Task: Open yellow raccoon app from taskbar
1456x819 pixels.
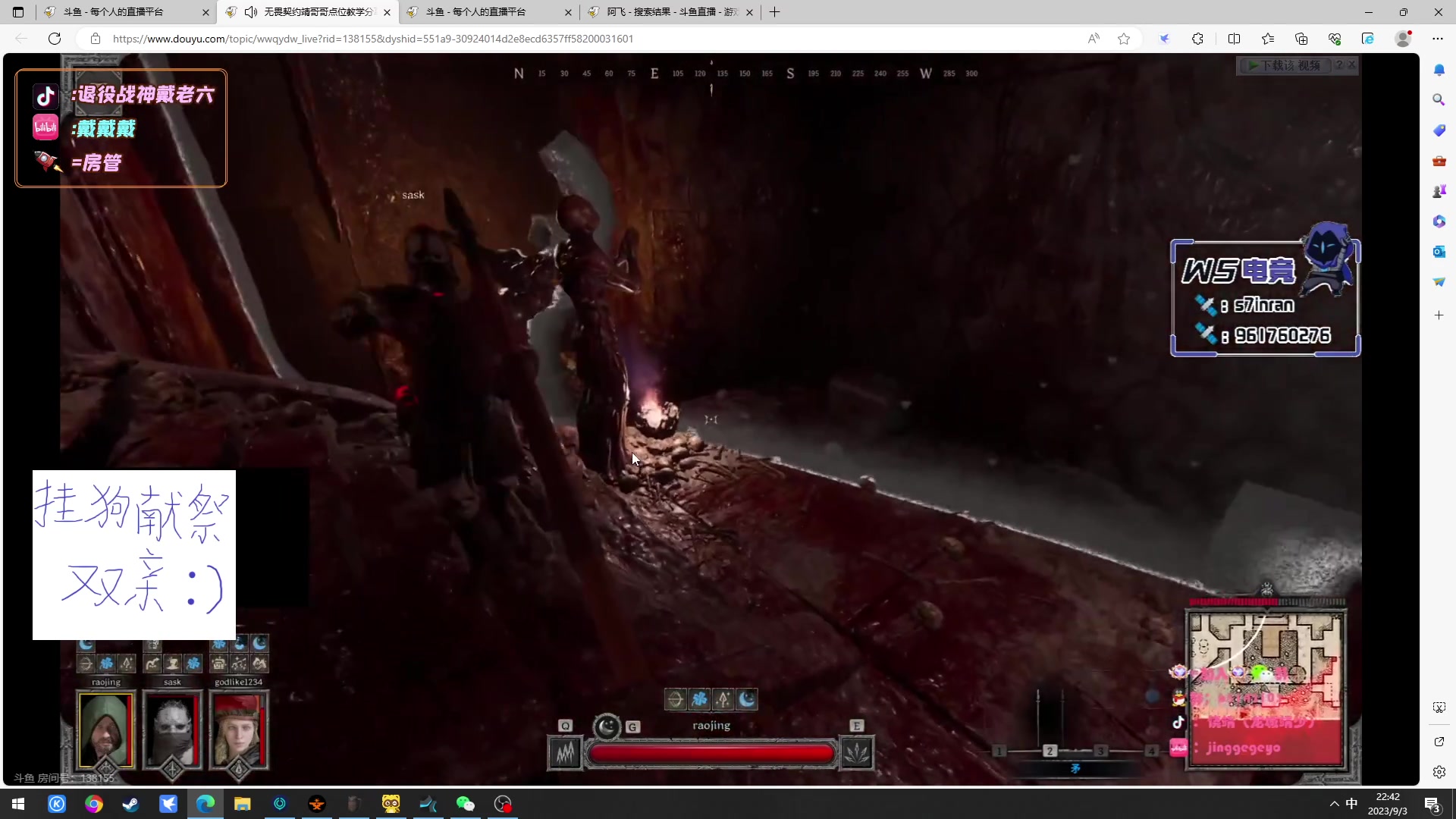Action: [x=391, y=804]
